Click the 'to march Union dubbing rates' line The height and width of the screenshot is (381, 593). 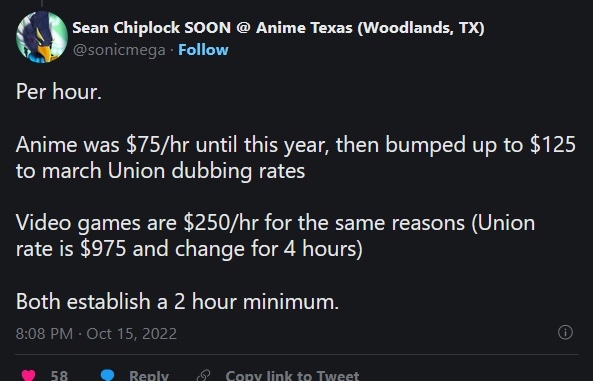[160, 171]
